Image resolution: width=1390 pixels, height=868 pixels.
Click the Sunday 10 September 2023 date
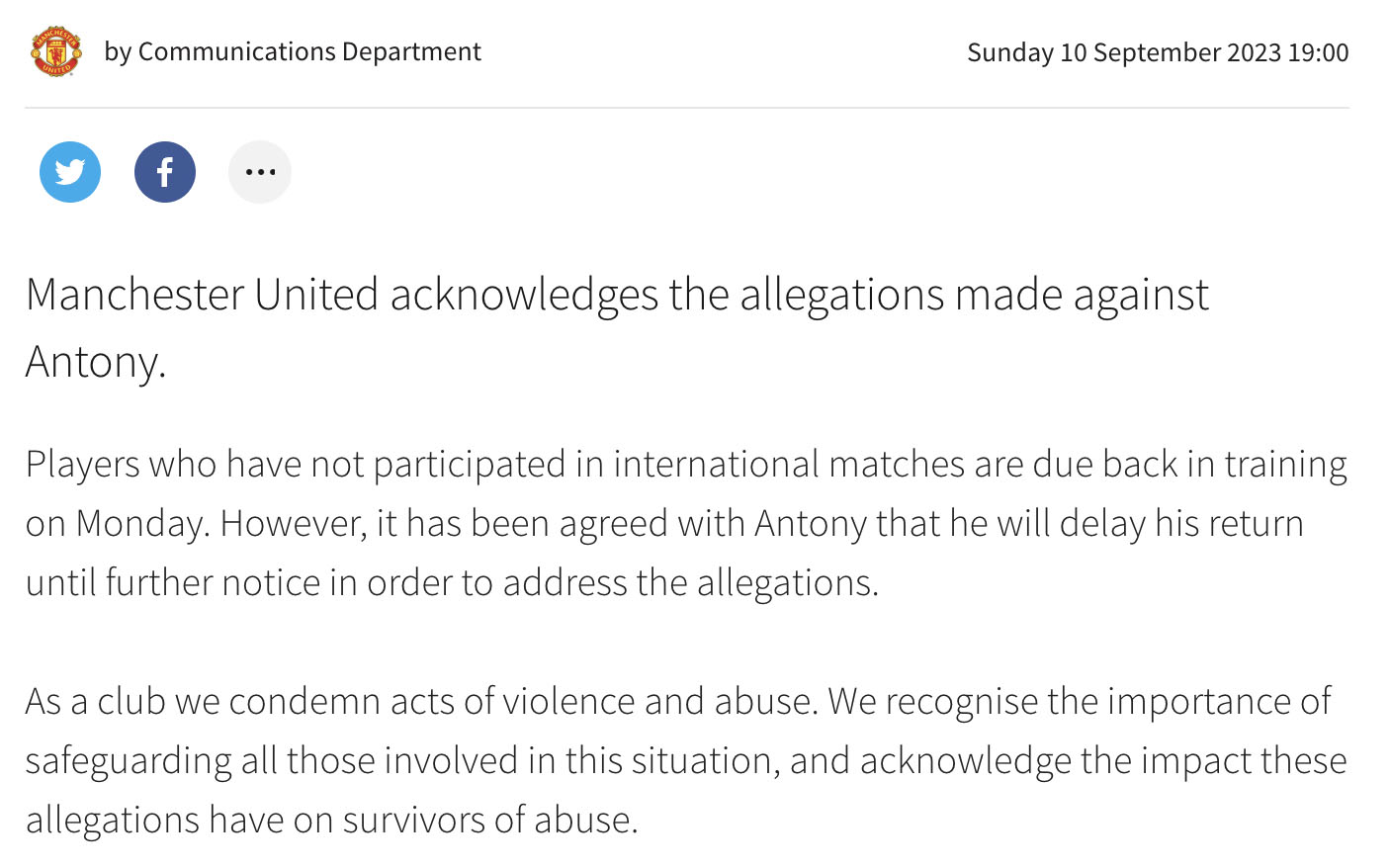coord(1123,52)
